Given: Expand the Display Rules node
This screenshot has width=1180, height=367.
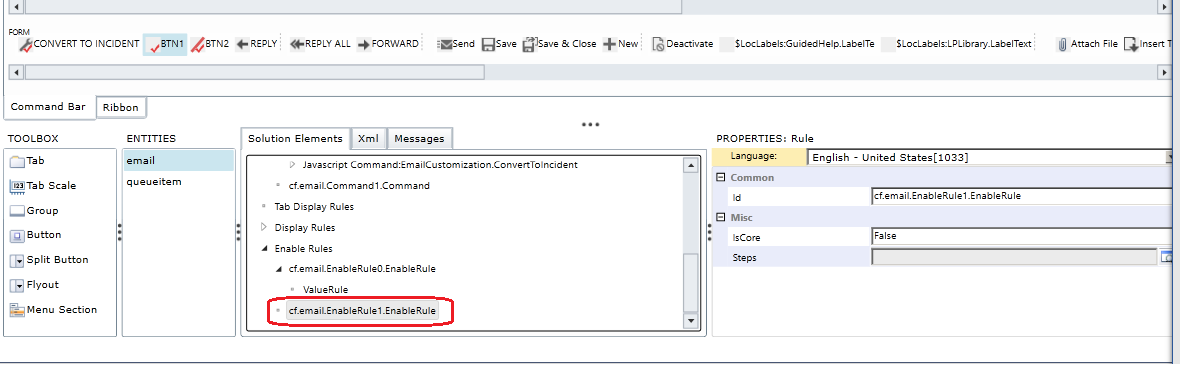Looking at the screenshot, I should click(x=263, y=227).
